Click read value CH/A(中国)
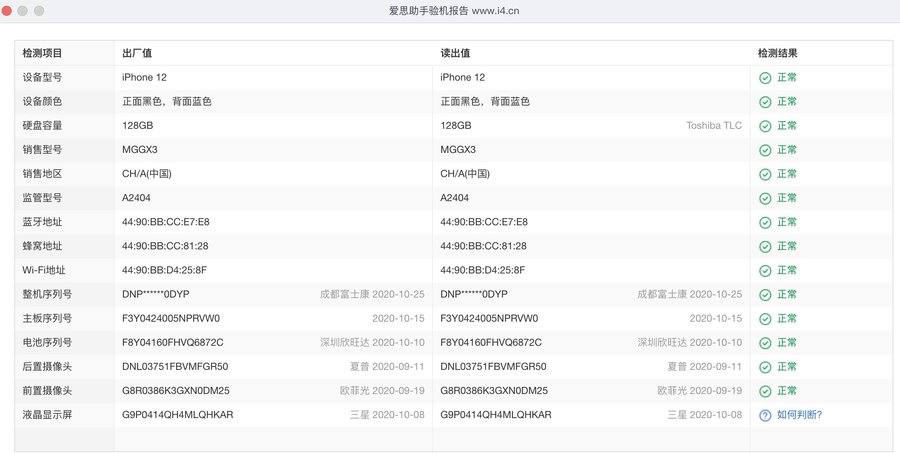This screenshot has width=900, height=453. coord(465,173)
